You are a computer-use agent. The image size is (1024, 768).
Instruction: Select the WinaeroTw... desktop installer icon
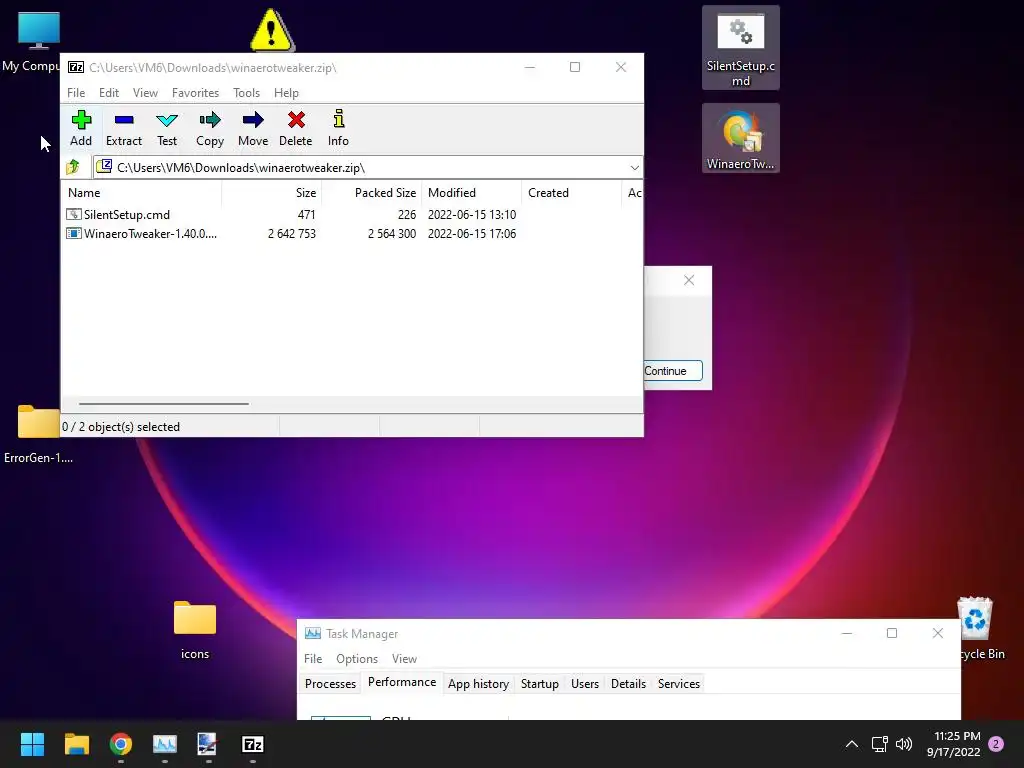pyautogui.click(x=741, y=138)
